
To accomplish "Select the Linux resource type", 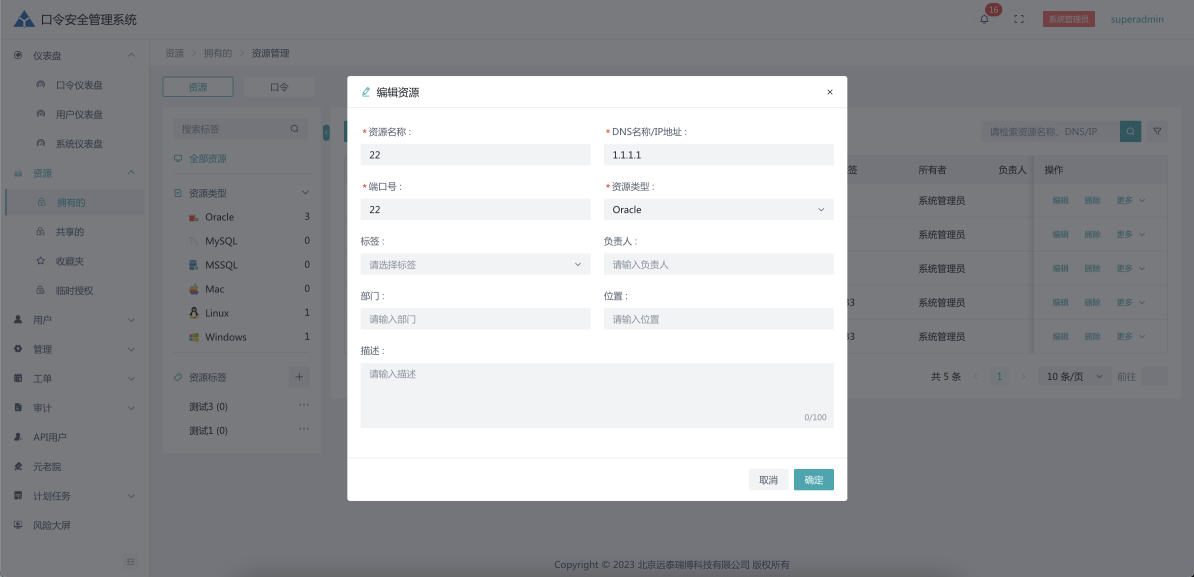I will point(217,313).
